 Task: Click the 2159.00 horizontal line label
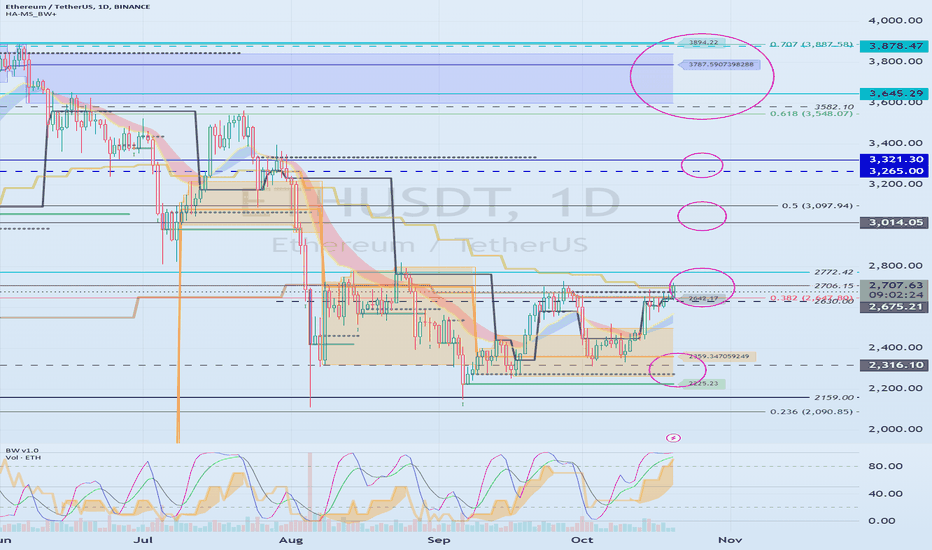click(x=834, y=397)
